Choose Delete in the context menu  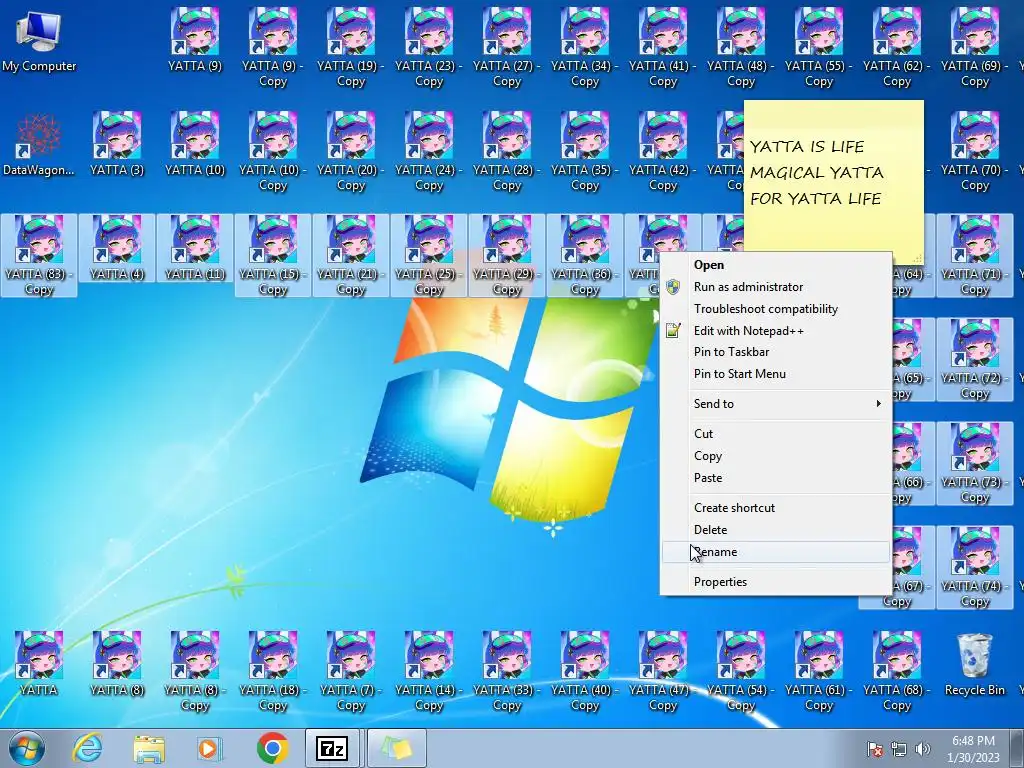tap(776, 530)
